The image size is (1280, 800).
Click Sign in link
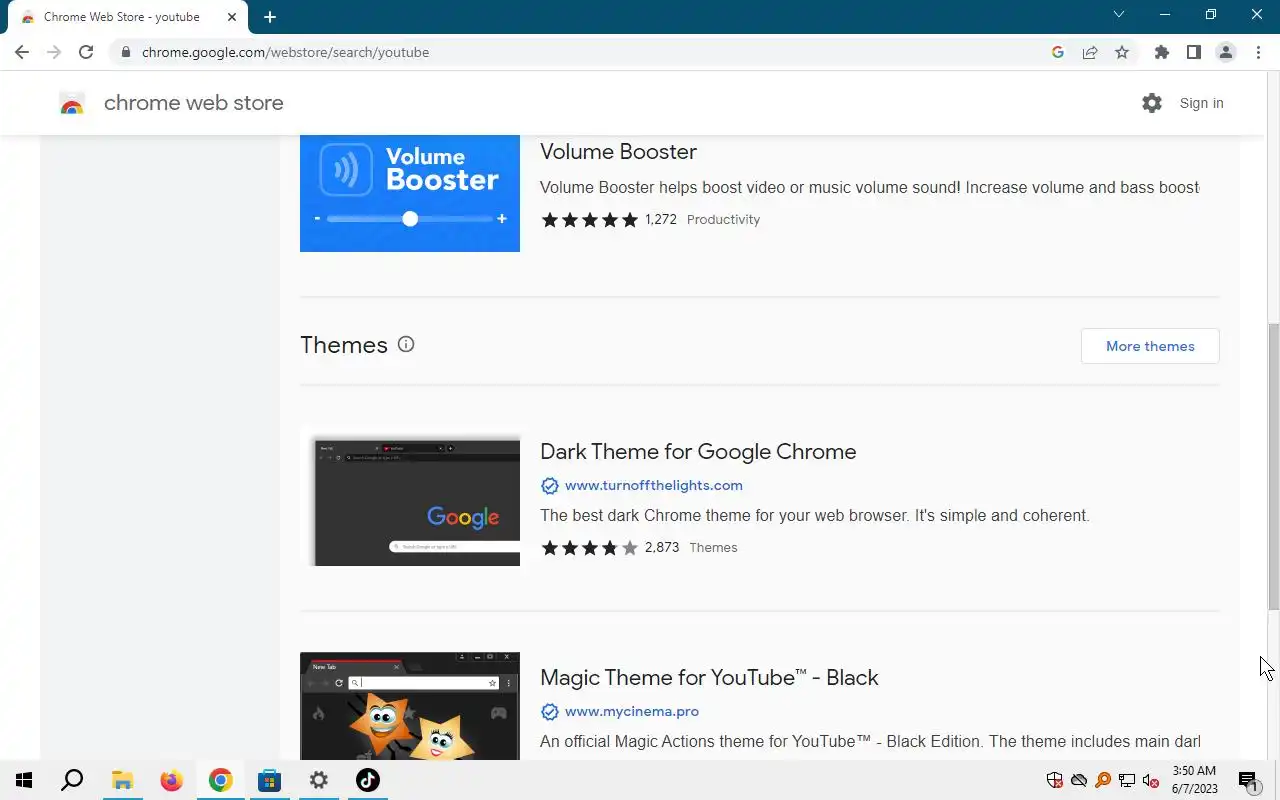point(1201,103)
